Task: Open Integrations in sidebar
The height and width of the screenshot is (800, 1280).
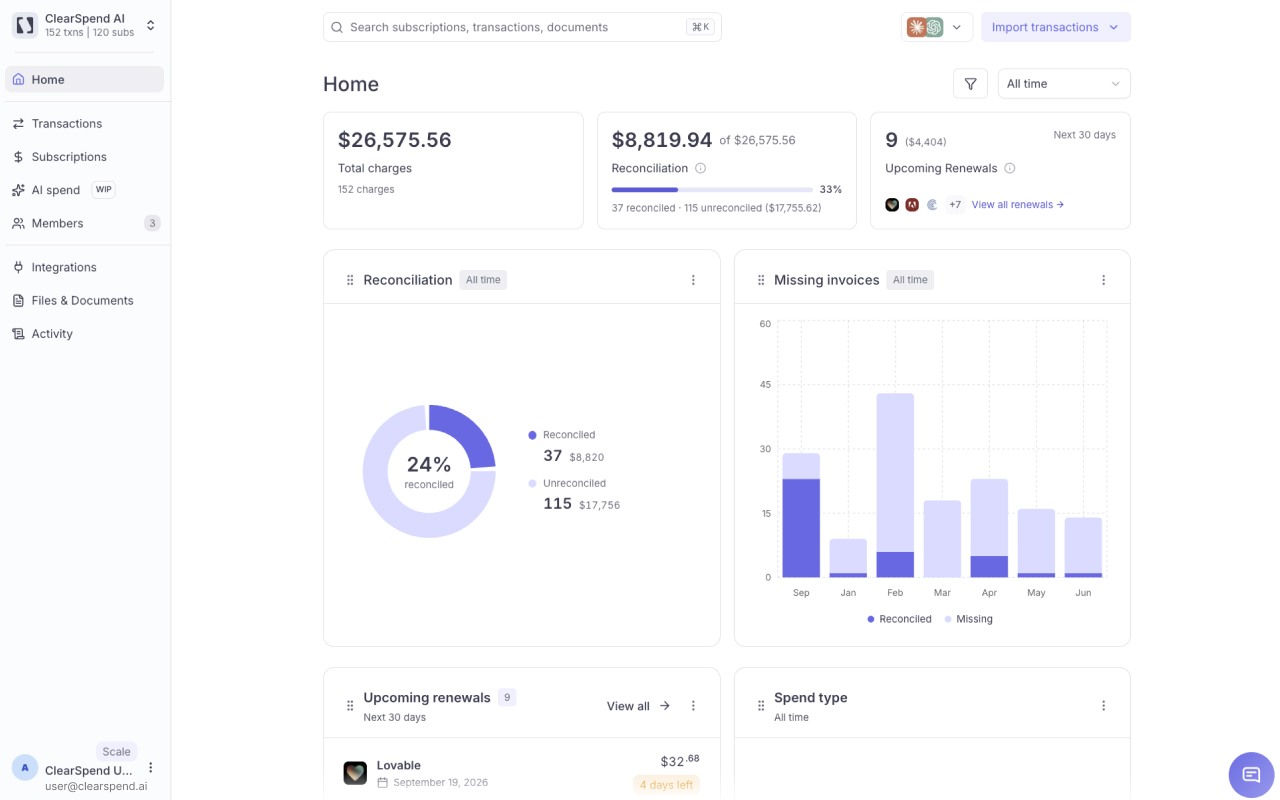Action: [84, 267]
